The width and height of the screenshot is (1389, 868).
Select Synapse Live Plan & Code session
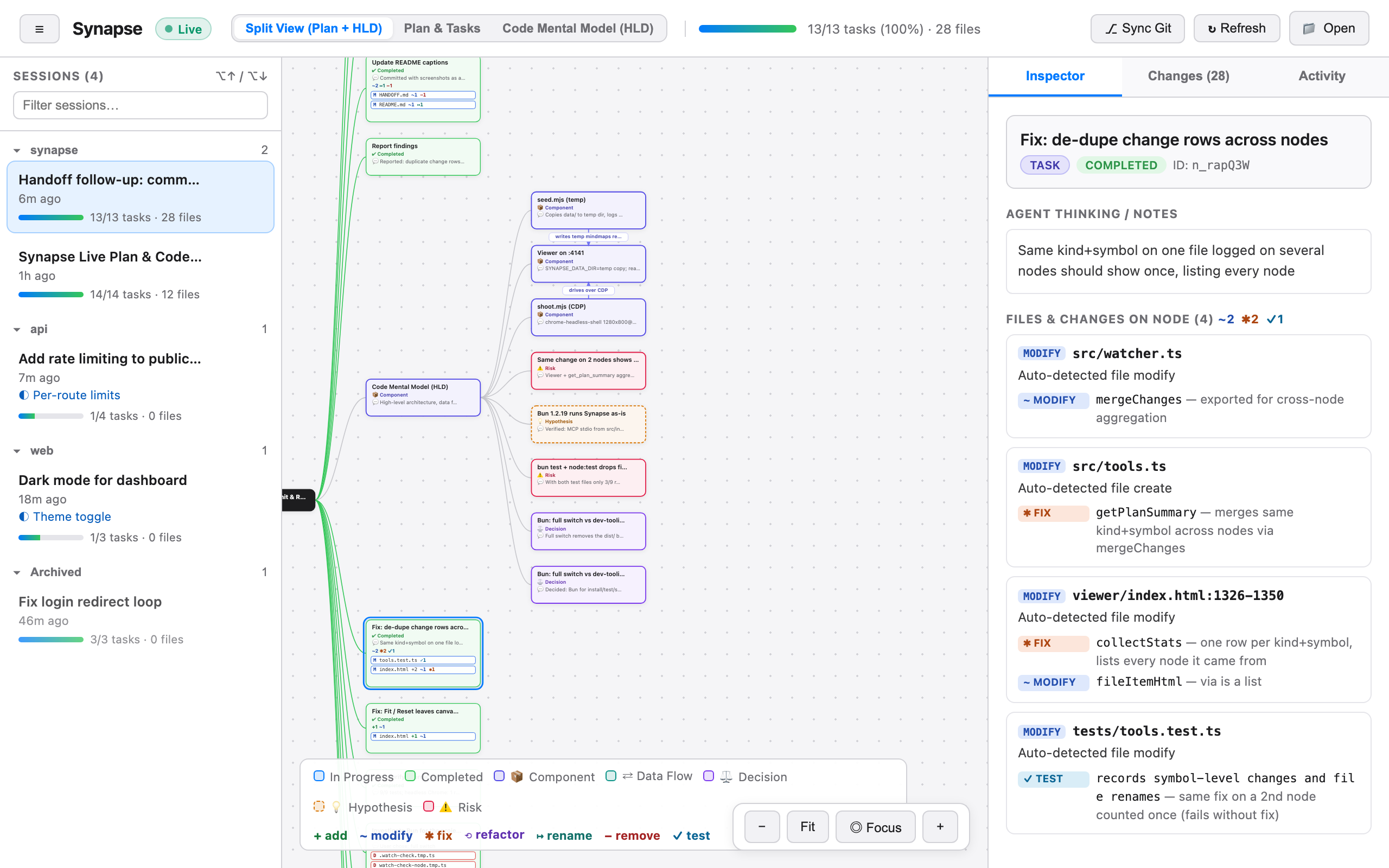pyautogui.click(x=140, y=275)
